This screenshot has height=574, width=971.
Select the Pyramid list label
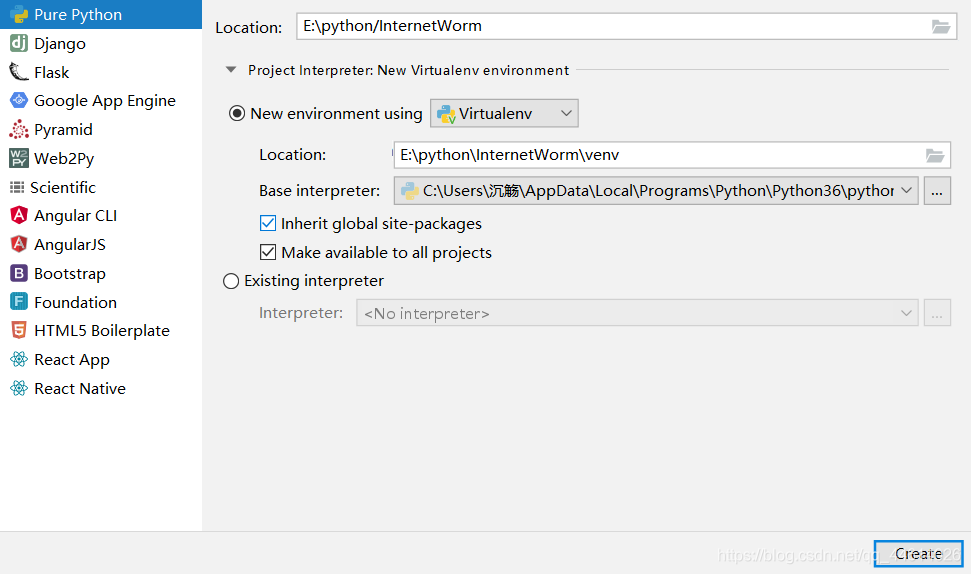[63, 130]
